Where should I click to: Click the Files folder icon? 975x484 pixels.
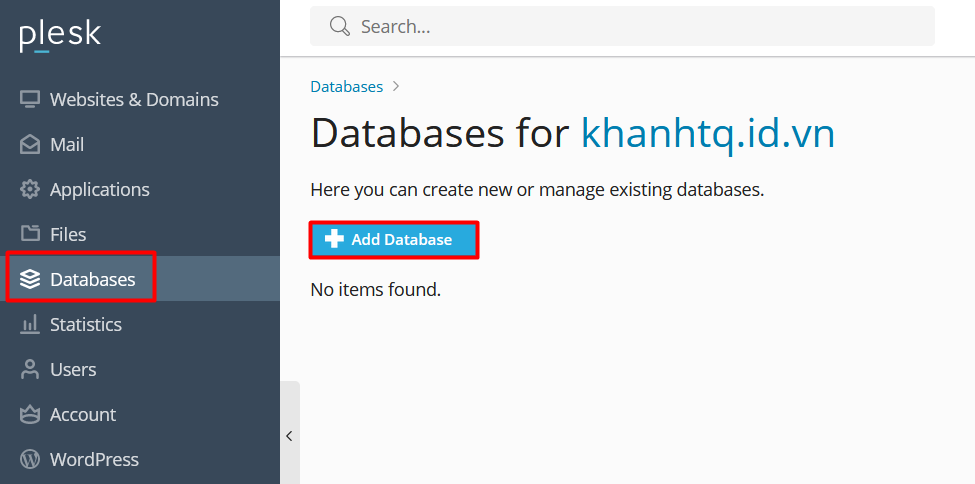pos(30,234)
